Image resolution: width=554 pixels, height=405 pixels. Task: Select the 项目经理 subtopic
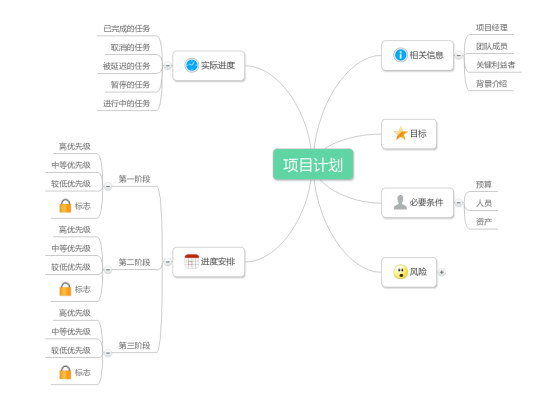click(491, 28)
